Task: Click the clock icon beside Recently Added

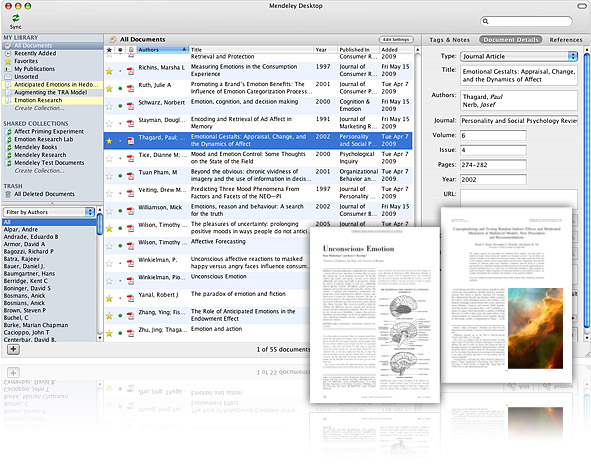Action: pyautogui.click(x=8, y=54)
